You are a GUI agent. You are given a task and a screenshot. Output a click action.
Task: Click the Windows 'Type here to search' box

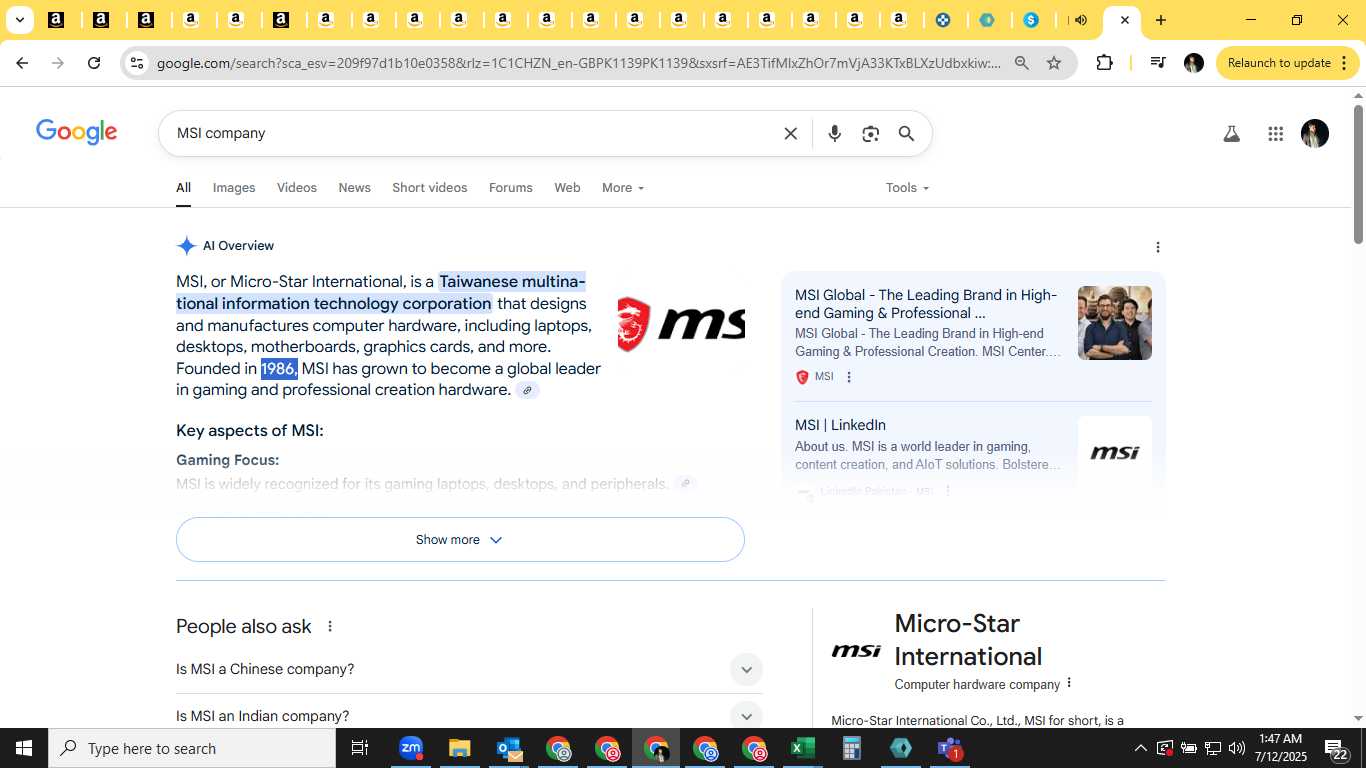click(191, 748)
